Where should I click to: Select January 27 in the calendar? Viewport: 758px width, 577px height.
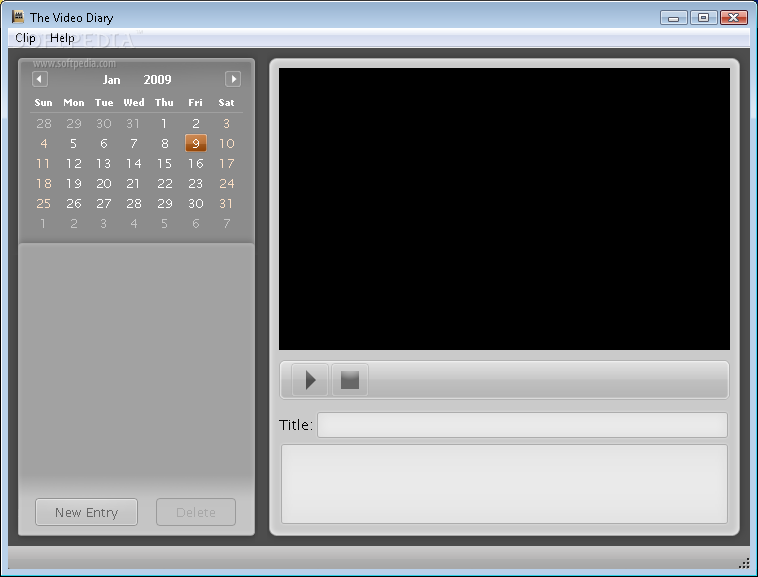(103, 203)
